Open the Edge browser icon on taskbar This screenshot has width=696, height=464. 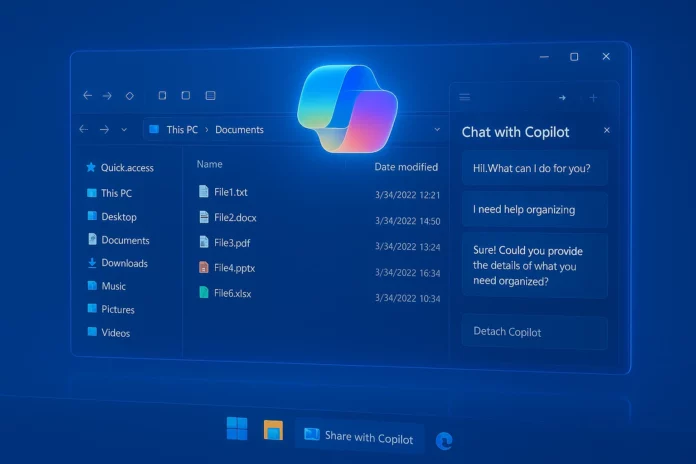point(444,441)
